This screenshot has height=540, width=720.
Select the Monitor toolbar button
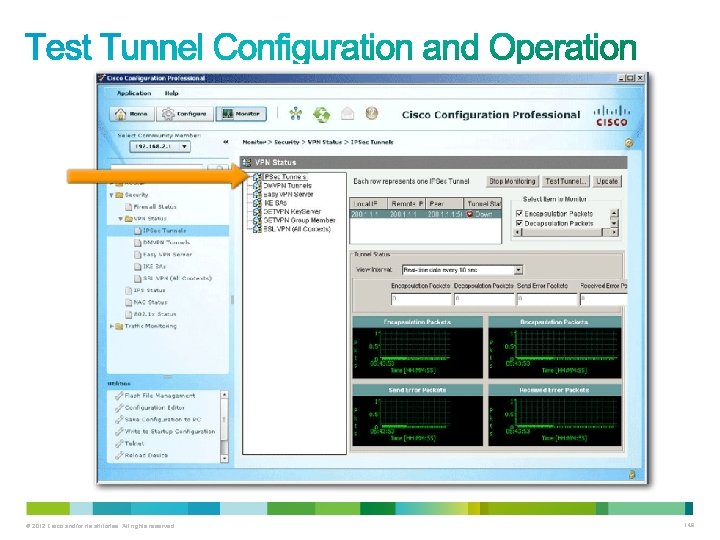click(x=242, y=113)
